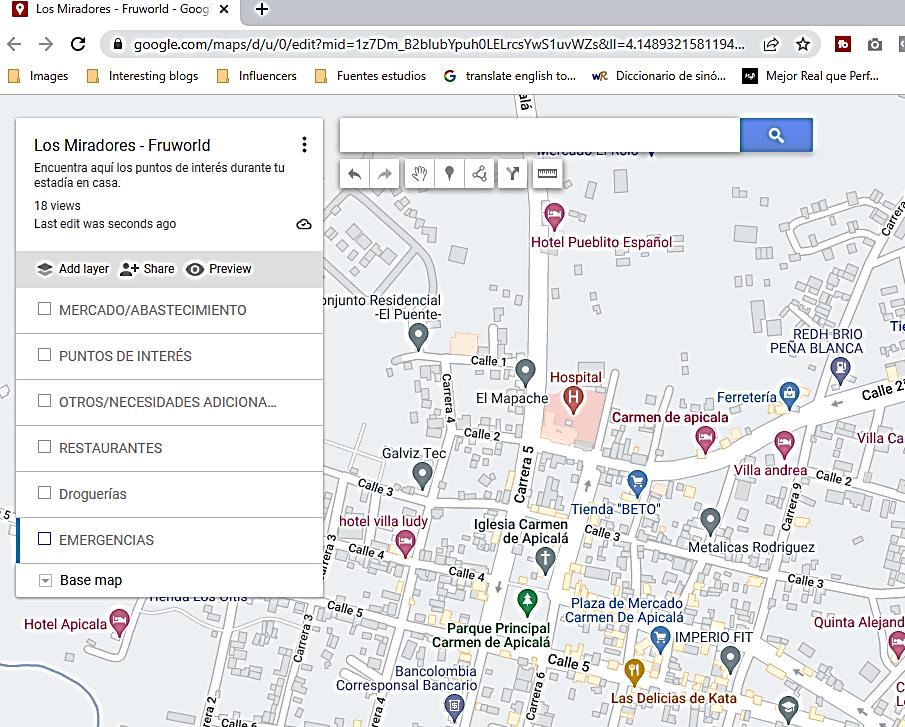Click the browser forward arrow
The image size is (905, 727).
[46, 44]
